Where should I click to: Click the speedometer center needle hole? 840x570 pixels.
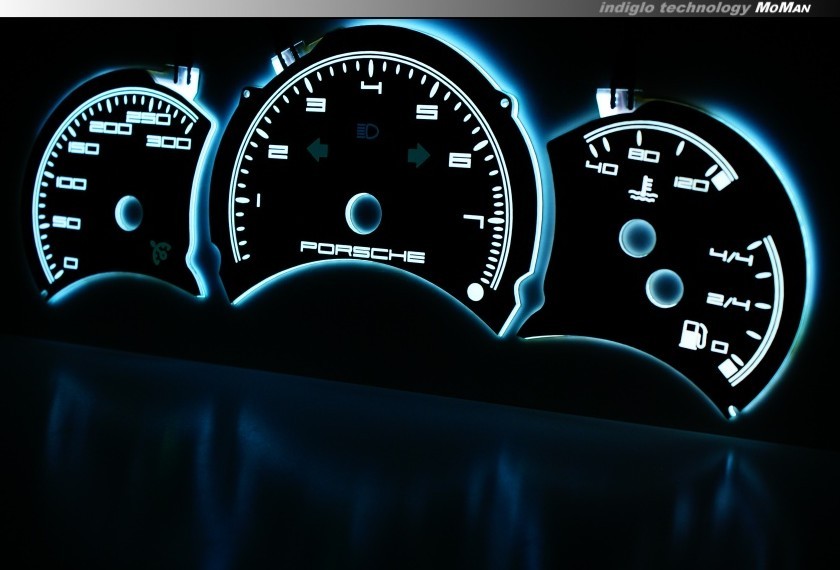129,210
